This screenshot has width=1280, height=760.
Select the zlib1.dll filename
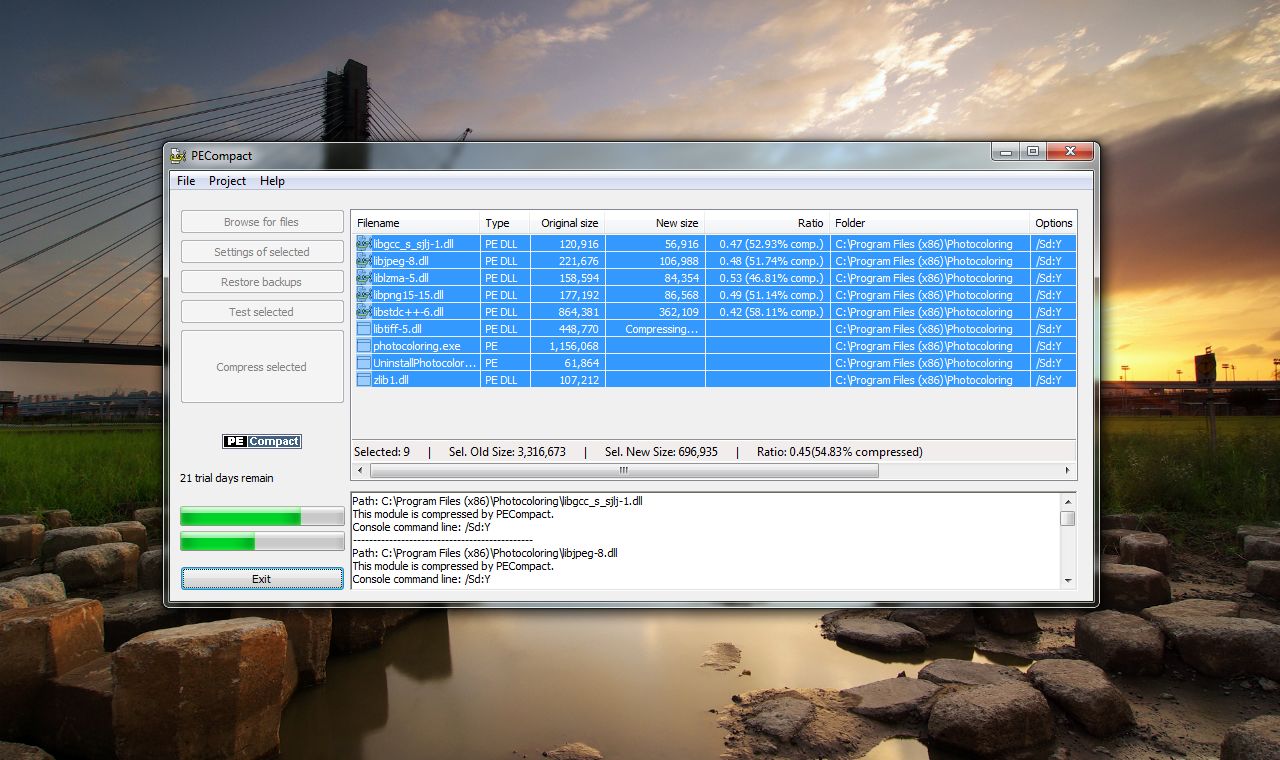[393, 379]
